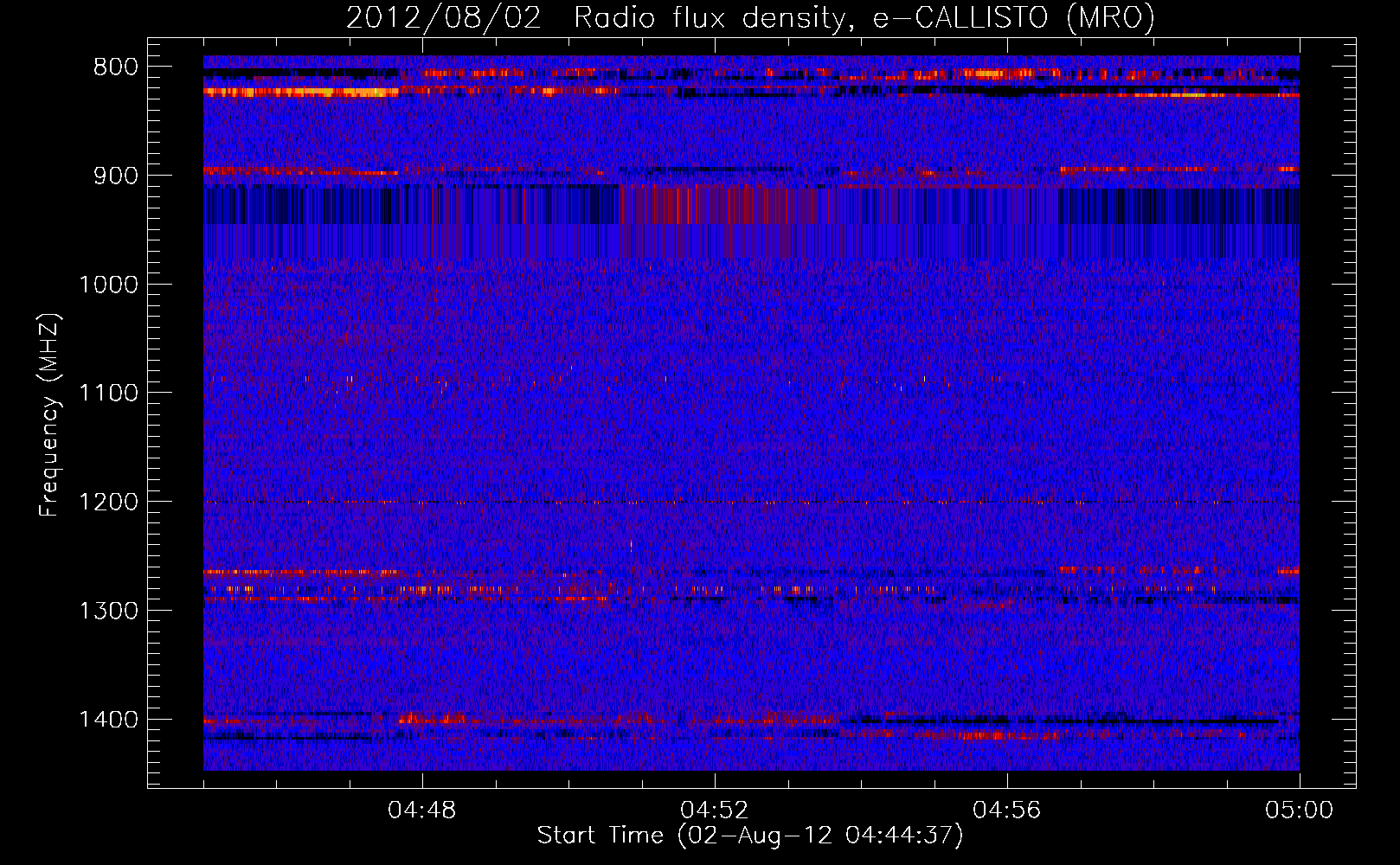Click the bright yellow emission streak near 820 MHz
1400x865 pixels.
[x=301, y=92]
